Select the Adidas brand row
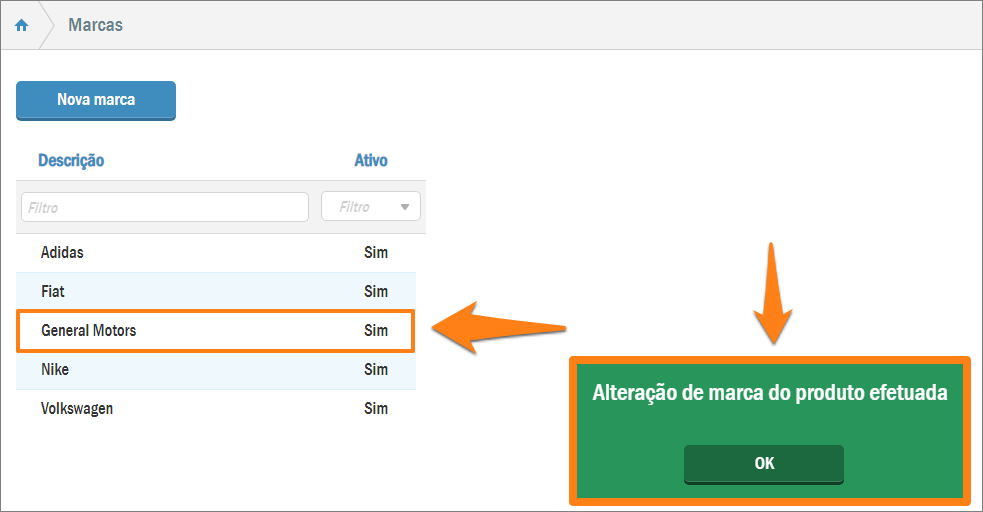The width and height of the screenshot is (983, 512). [62, 253]
